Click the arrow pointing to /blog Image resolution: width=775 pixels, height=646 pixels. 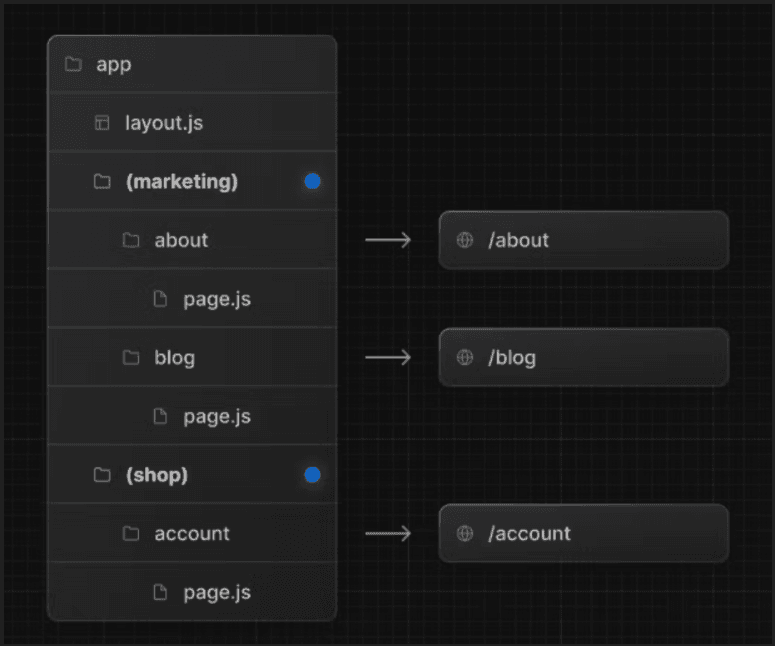pos(388,358)
